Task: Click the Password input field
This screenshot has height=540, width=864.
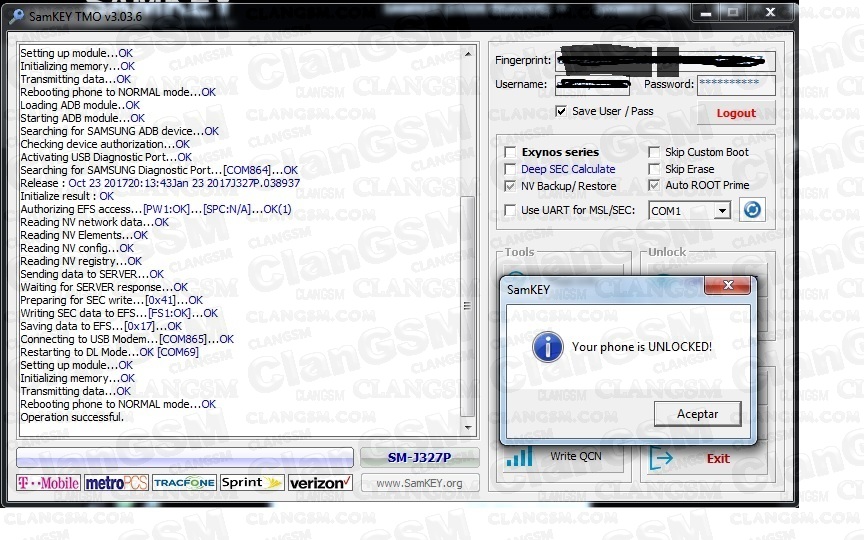Action: coord(736,84)
